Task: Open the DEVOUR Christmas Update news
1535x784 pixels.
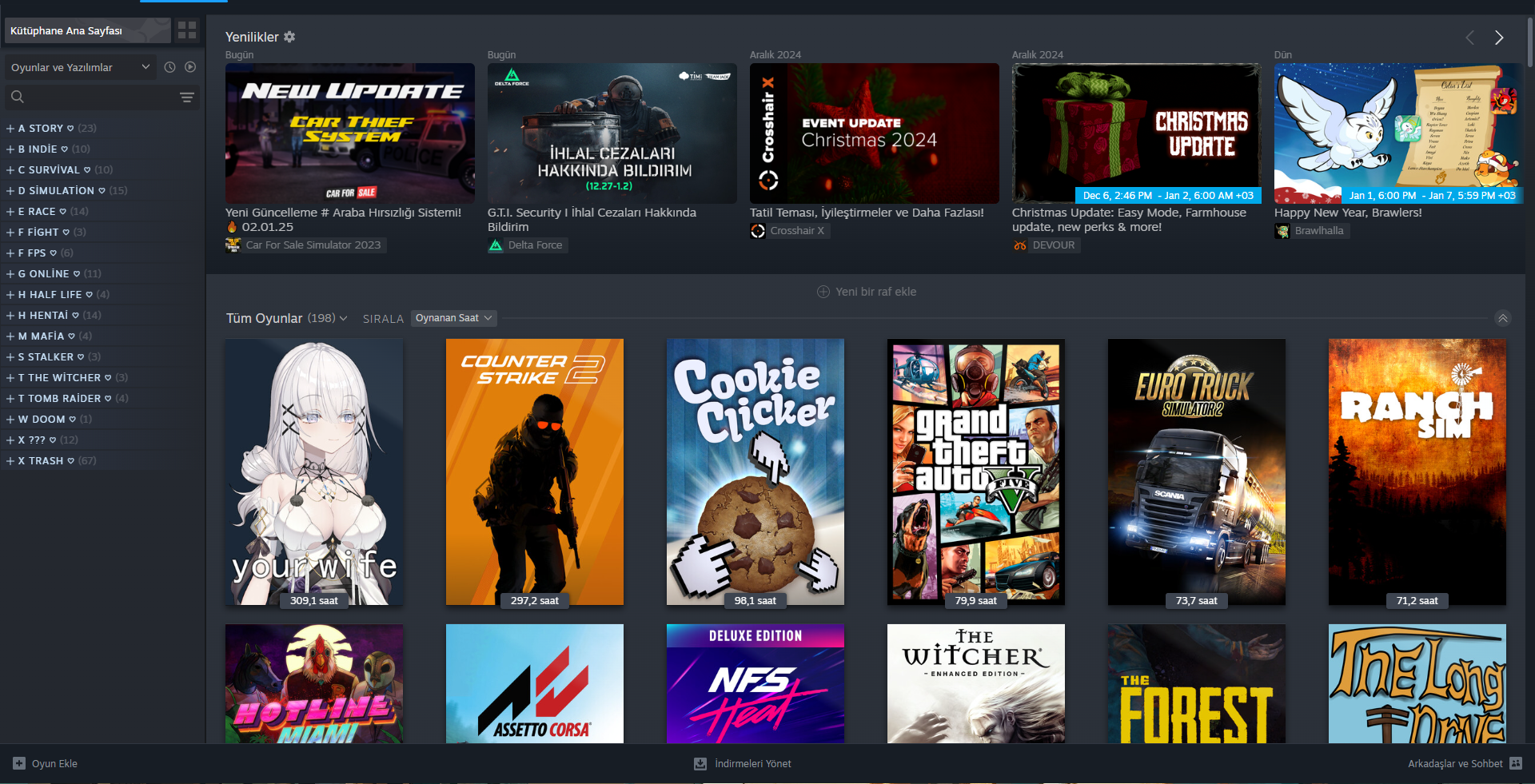Action: pos(1137,133)
